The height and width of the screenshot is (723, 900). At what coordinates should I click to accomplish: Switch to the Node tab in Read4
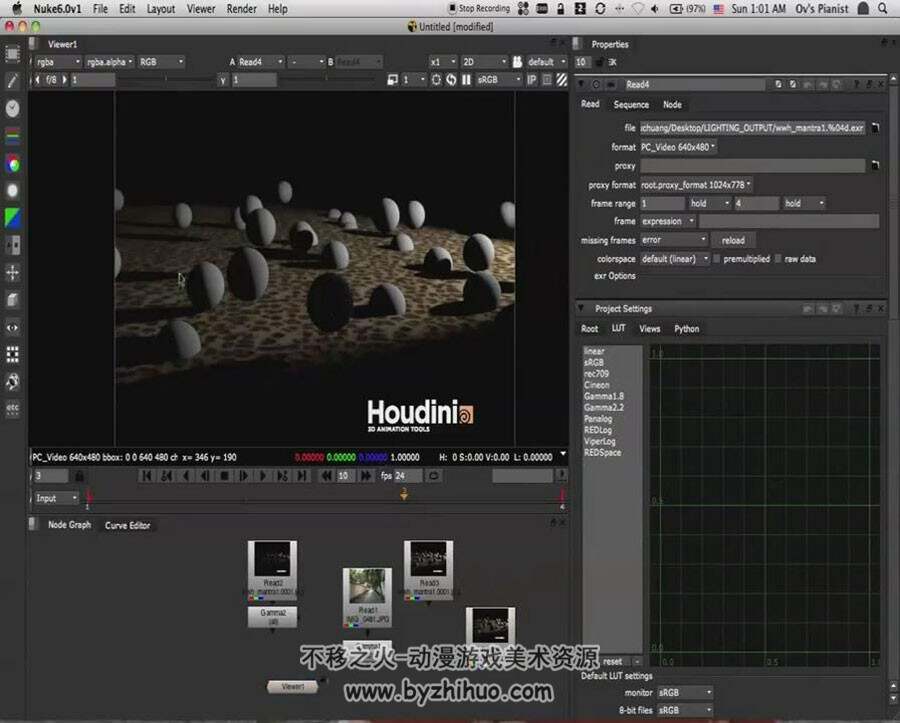[x=672, y=104]
